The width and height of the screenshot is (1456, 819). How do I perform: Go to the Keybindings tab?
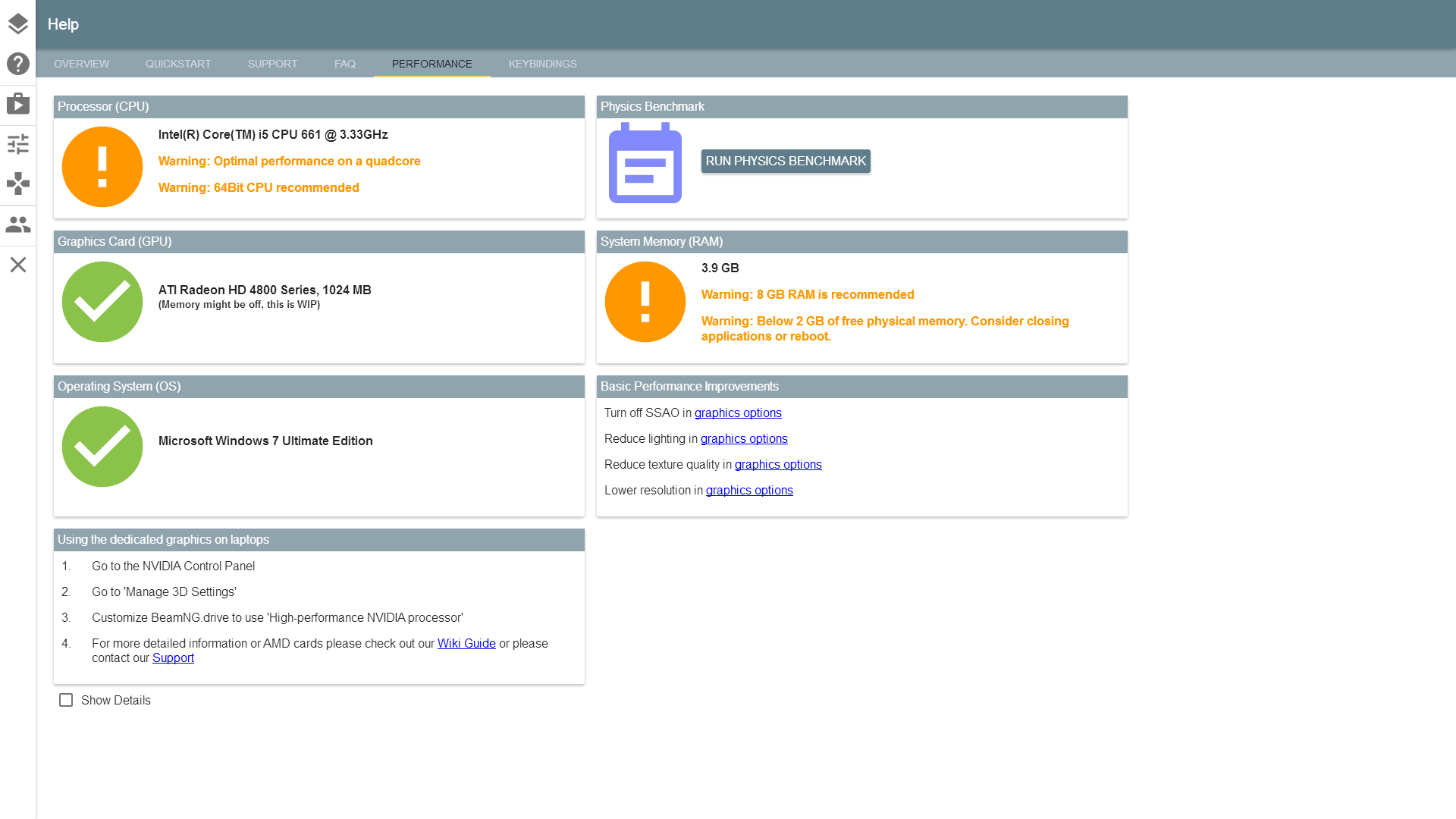tap(542, 64)
